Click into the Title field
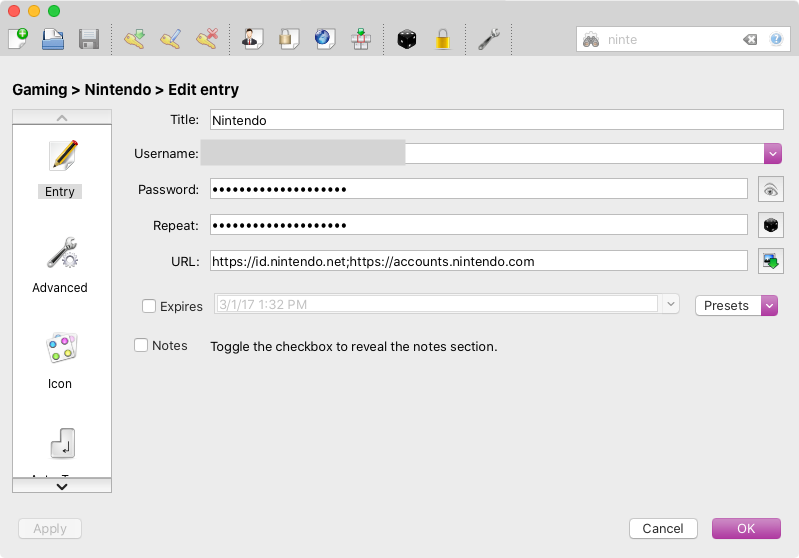The height and width of the screenshot is (558, 799). (496, 120)
